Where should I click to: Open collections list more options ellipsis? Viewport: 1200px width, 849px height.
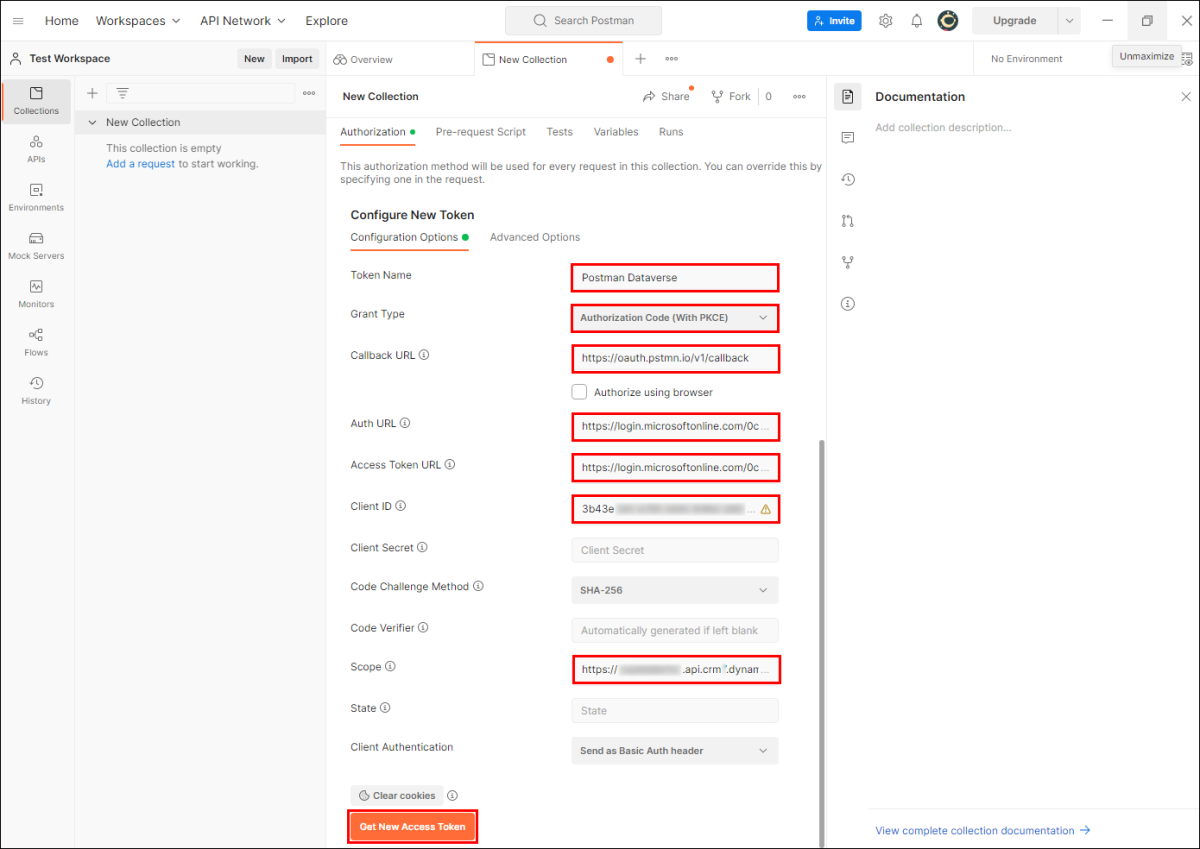309,93
